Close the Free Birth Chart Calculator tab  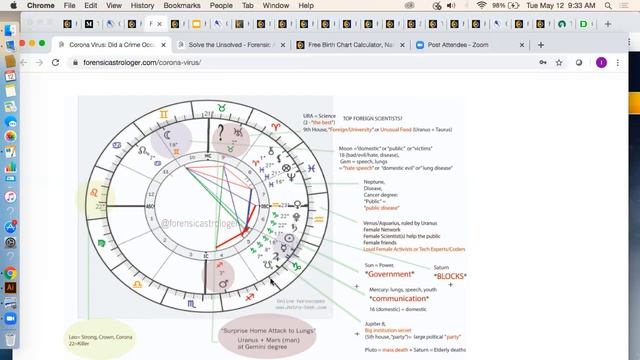[402, 45]
